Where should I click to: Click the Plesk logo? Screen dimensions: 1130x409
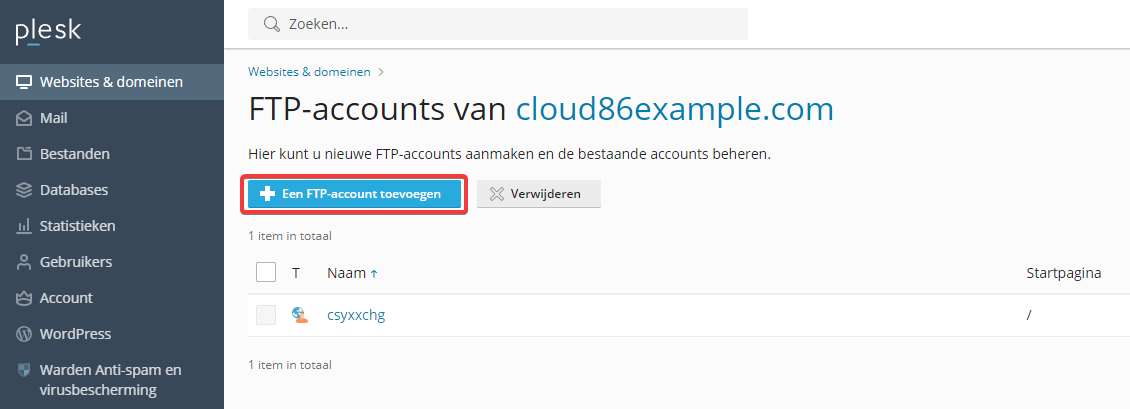click(48, 32)
